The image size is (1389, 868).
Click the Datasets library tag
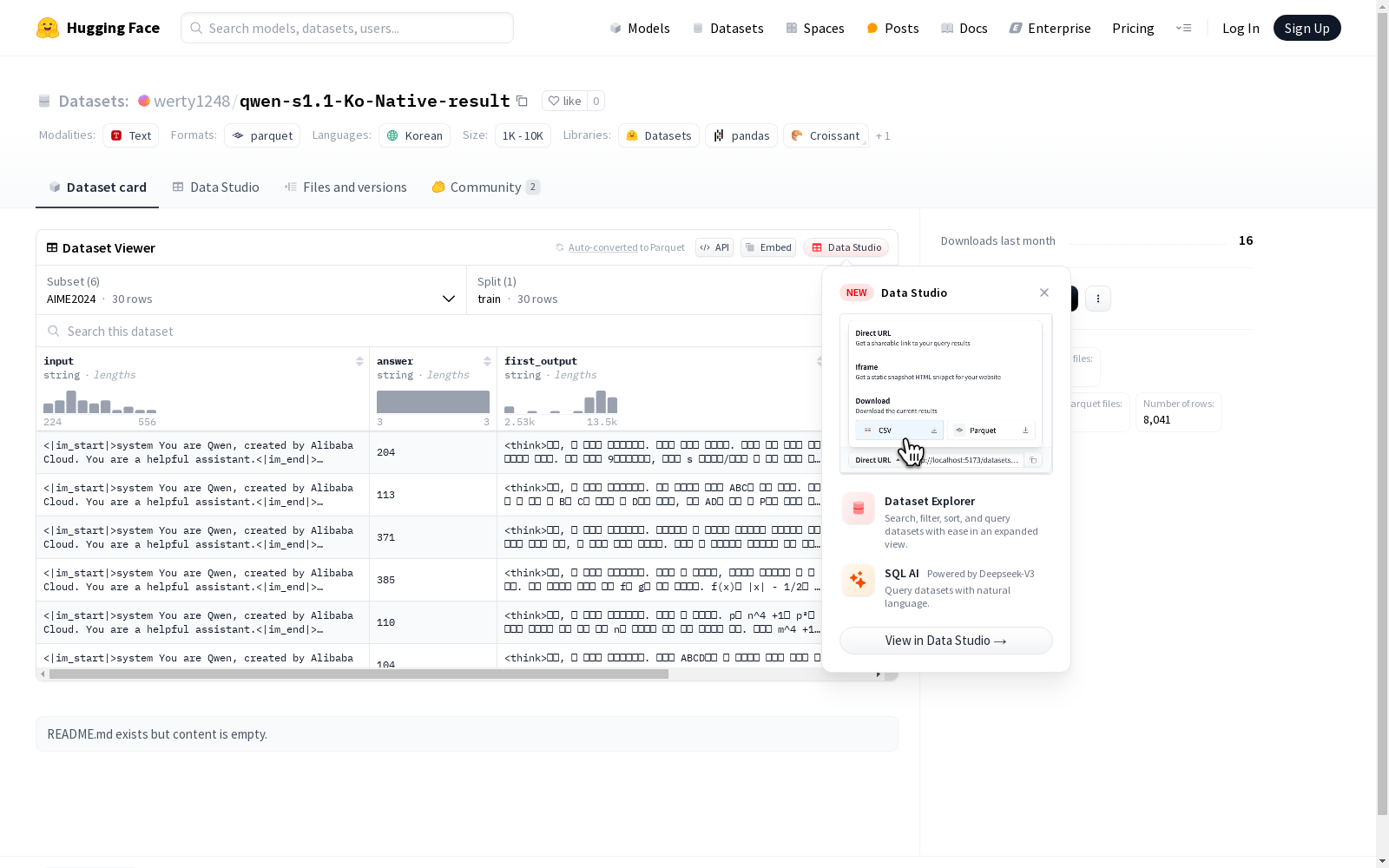pos(659,135)
